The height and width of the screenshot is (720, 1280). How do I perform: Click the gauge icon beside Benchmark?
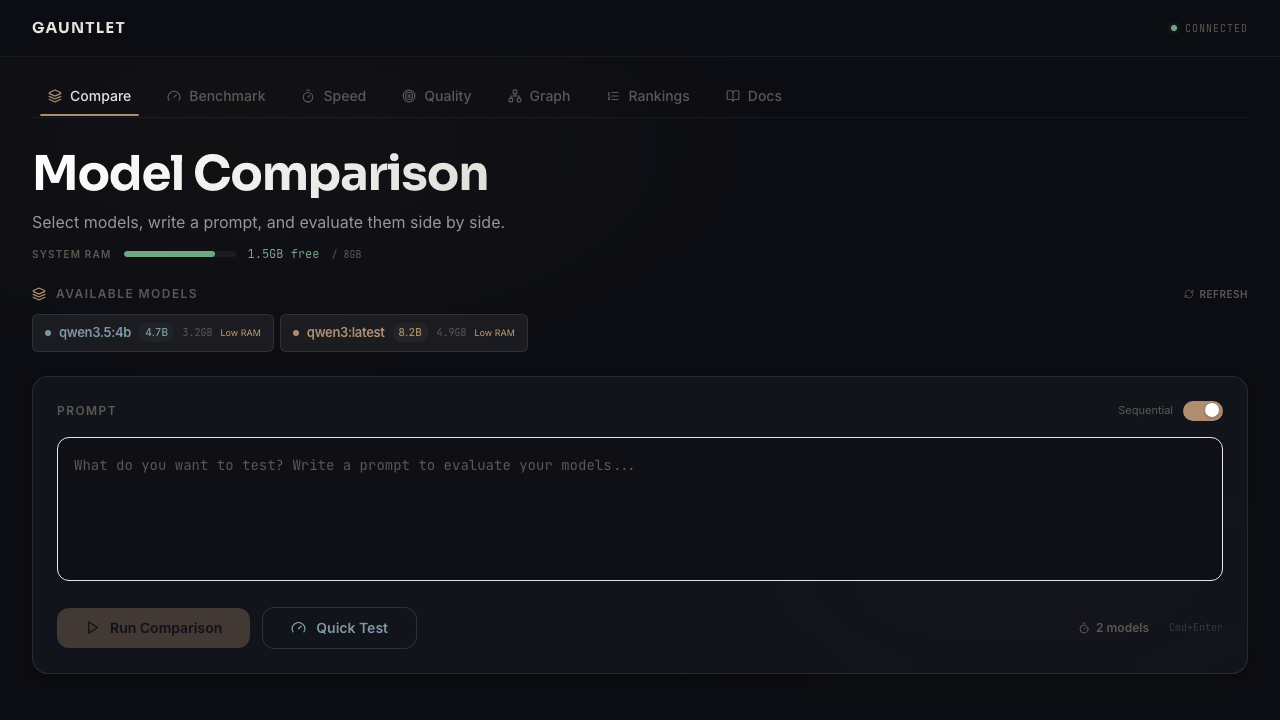[x=173, y=96]
